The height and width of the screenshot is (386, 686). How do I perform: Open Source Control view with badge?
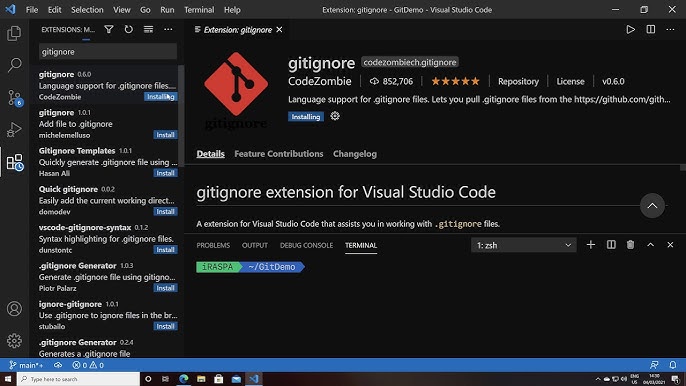pos(14,98)
